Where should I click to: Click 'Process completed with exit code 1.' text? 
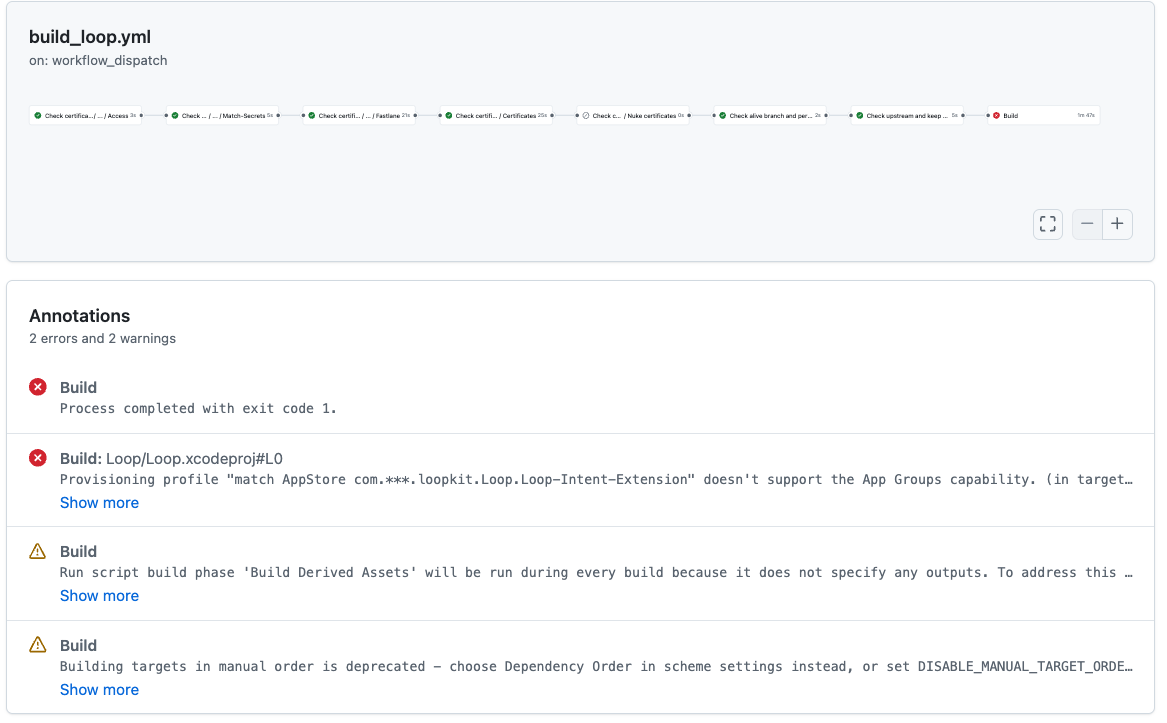198,408
